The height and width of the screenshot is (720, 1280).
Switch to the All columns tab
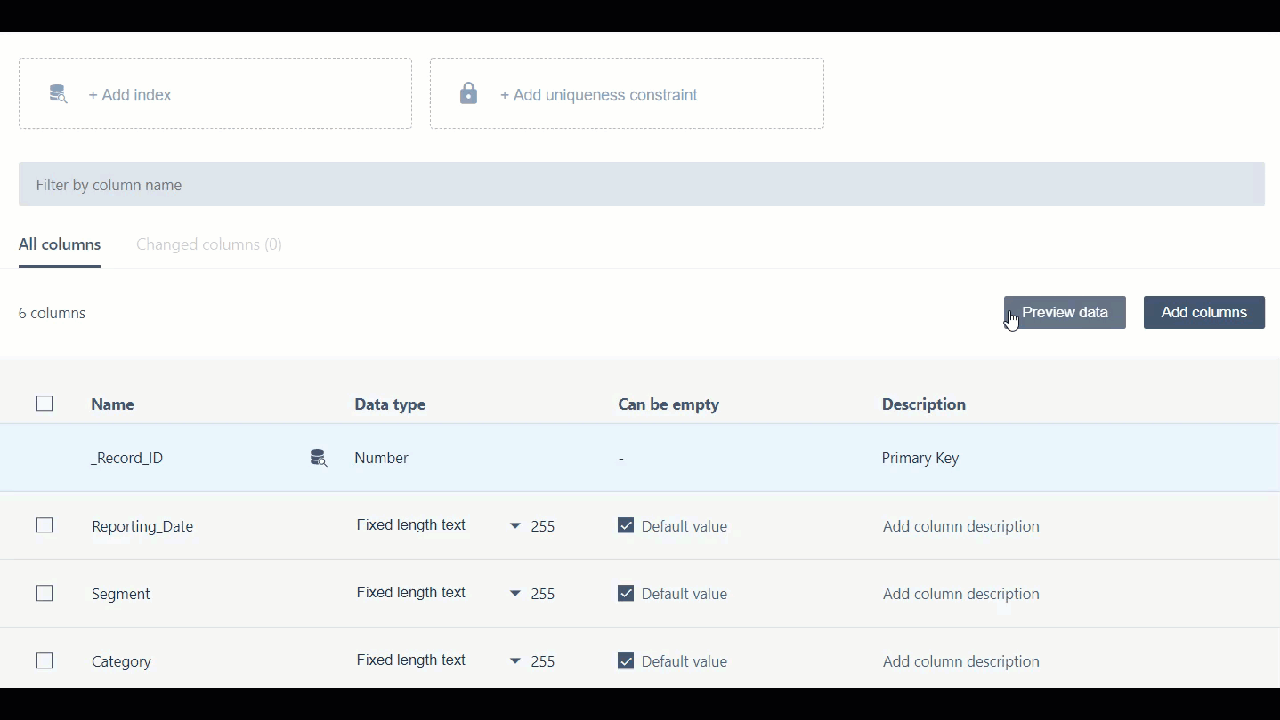pos(60,244)
